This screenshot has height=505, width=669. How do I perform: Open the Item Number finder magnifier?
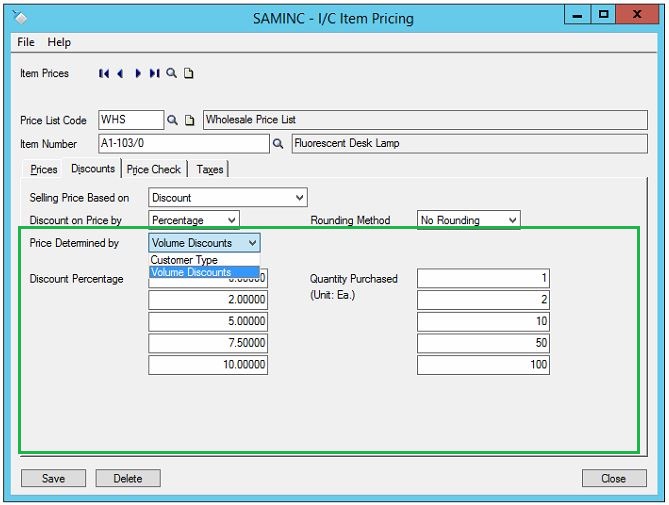pyautogui.click(x=278, y=144)
